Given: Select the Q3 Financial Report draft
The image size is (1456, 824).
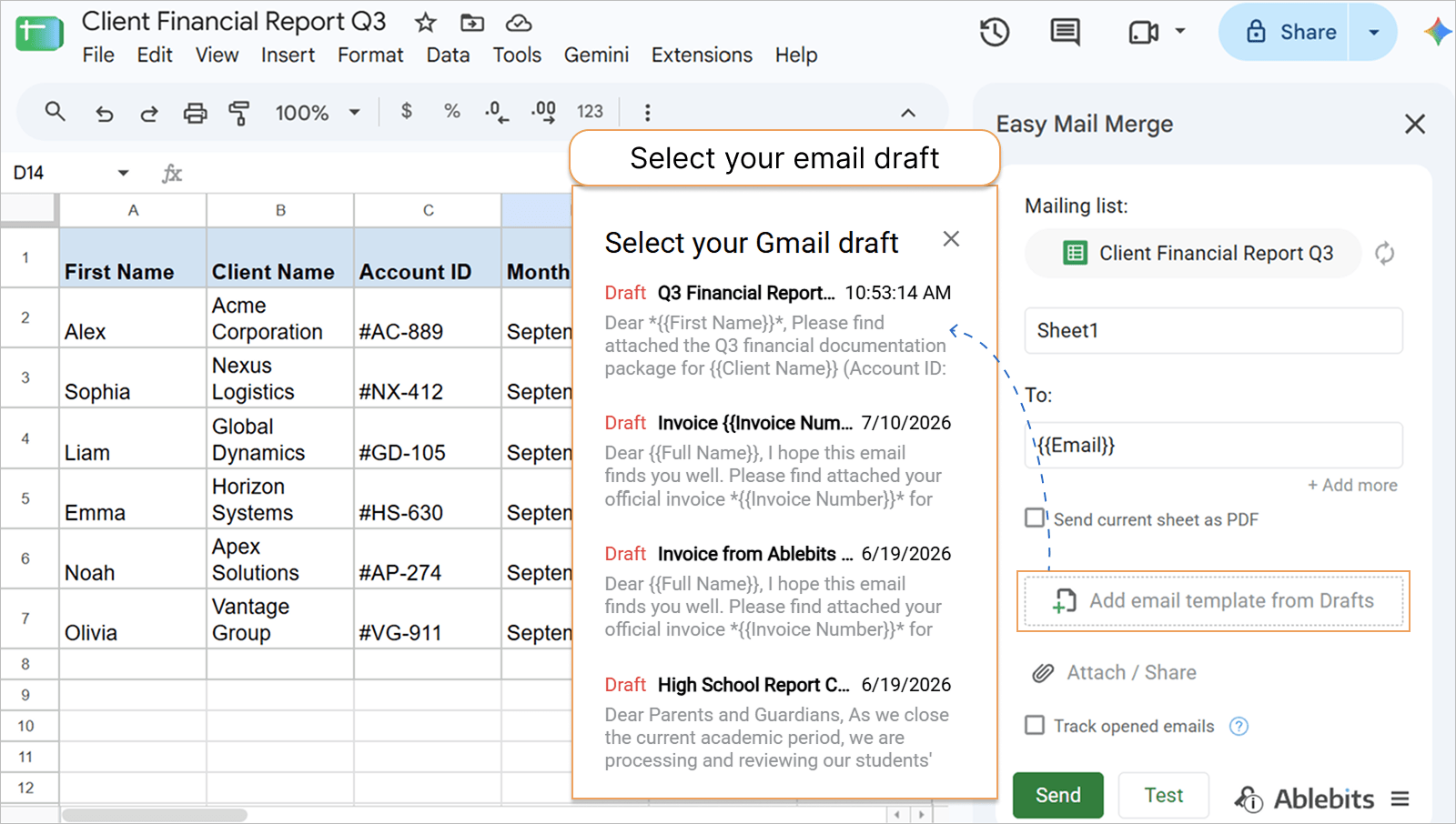Looking at the screenshot, I should 778,333.
